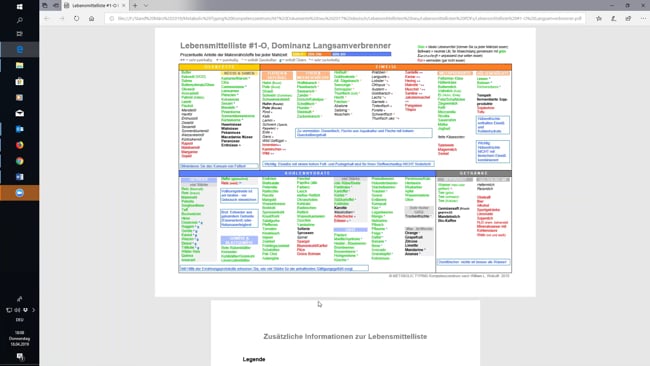Open the Windows Start menu
This screenshot has width=650, height=366.
[x=19, y=7]
